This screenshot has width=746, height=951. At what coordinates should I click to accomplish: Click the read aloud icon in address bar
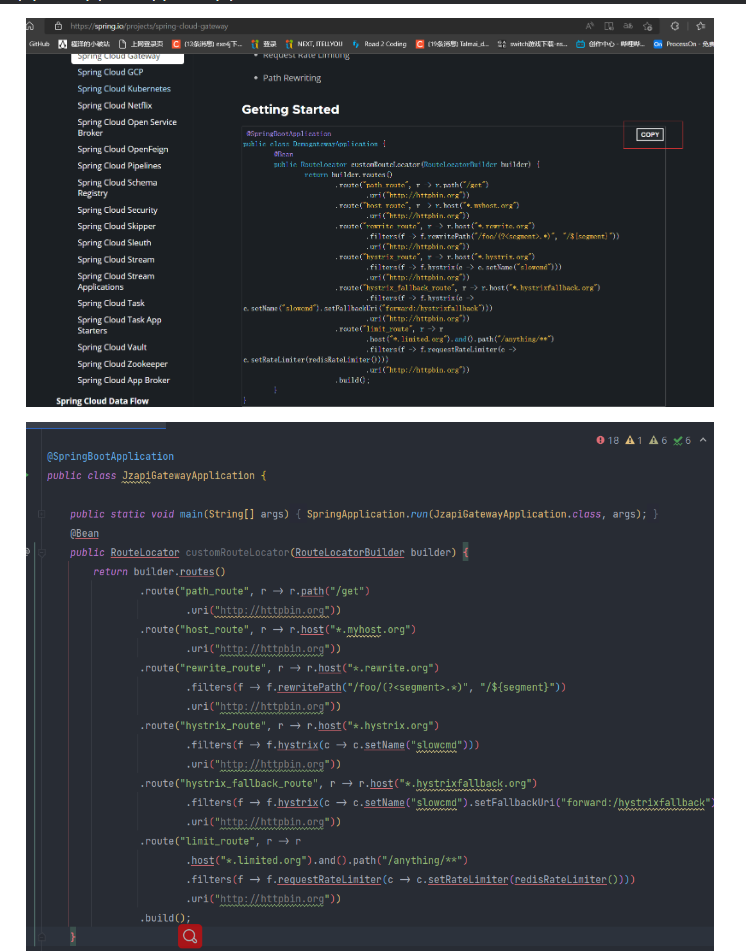[590, 26]
